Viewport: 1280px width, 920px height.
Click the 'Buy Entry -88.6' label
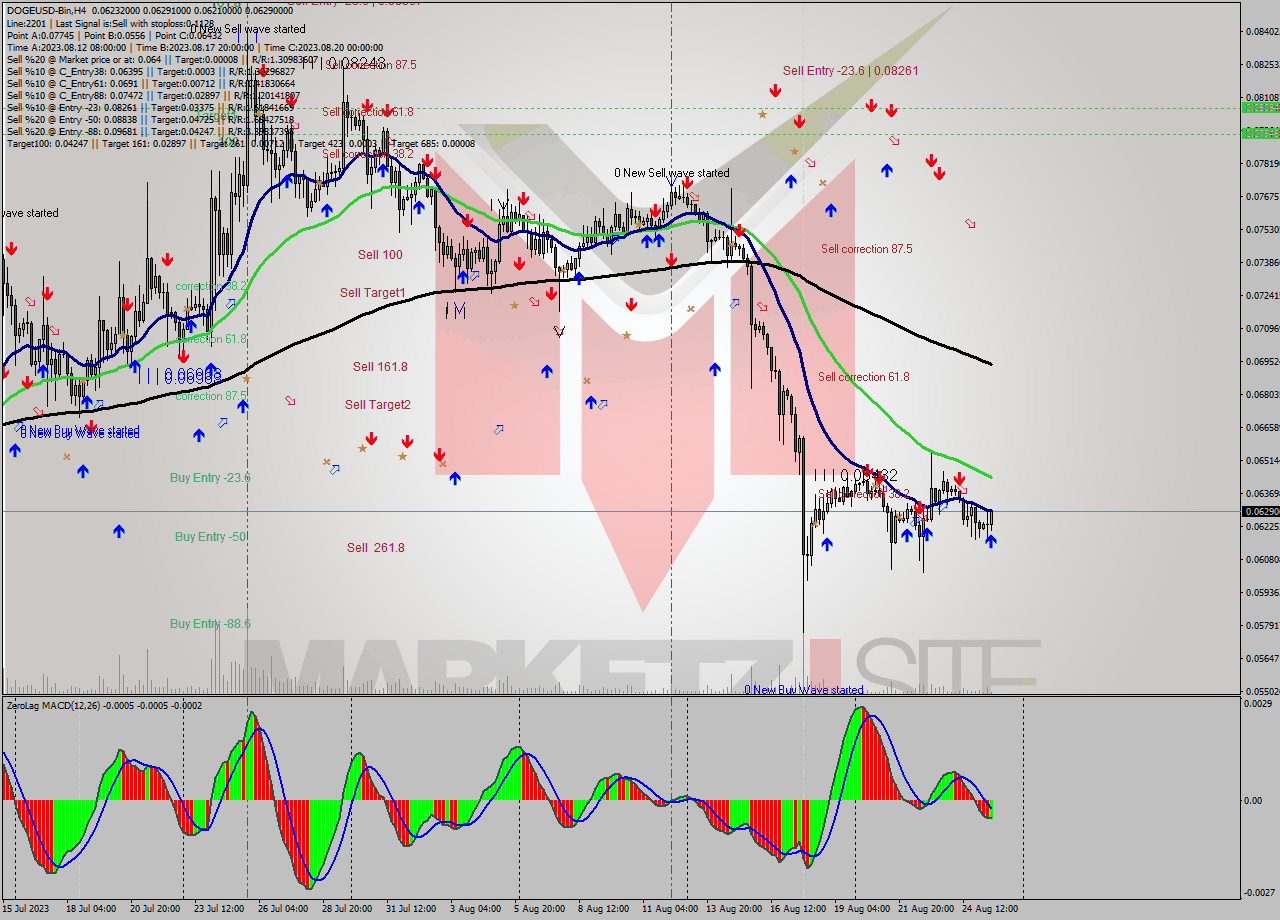click(210, 623)
